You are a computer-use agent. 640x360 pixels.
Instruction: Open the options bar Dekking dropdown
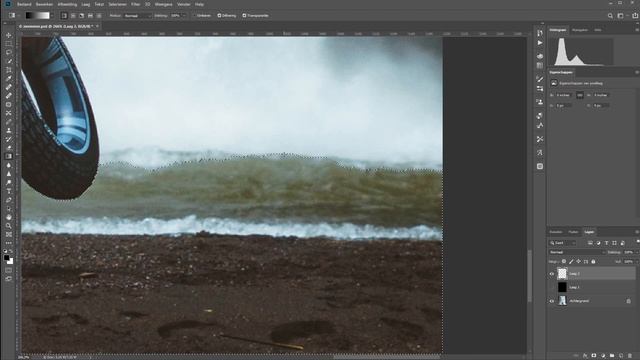pos(183,16)
